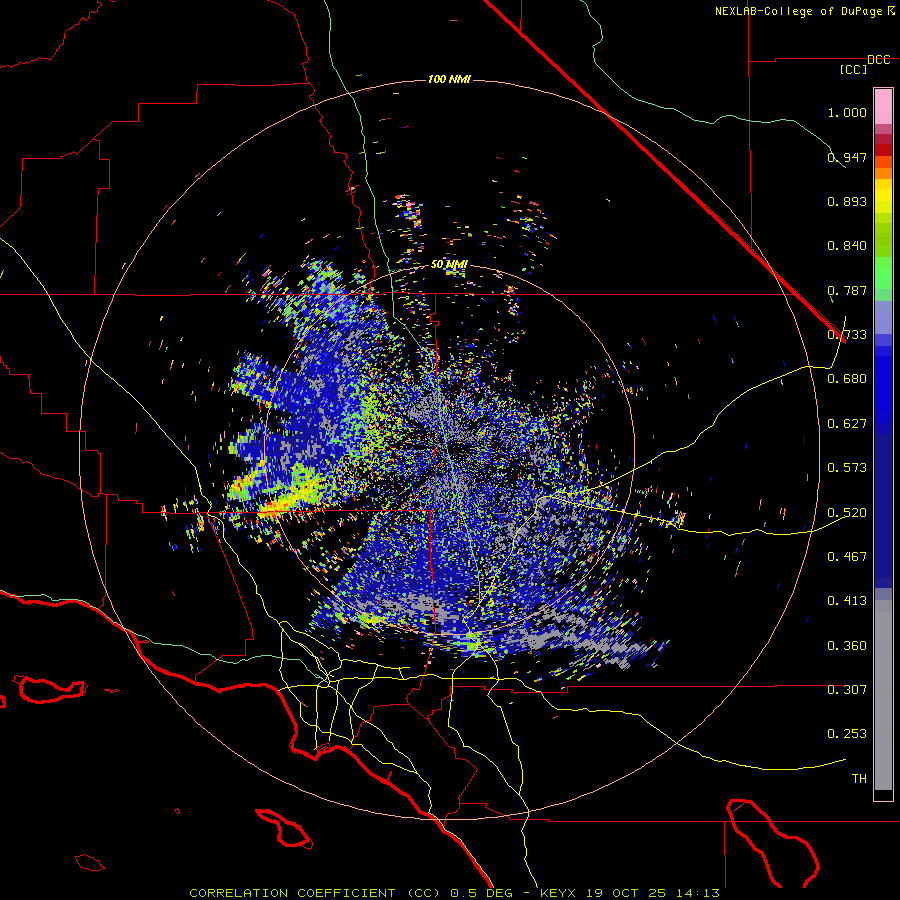Select the 0.360 scale value

(x=847, y=646)
